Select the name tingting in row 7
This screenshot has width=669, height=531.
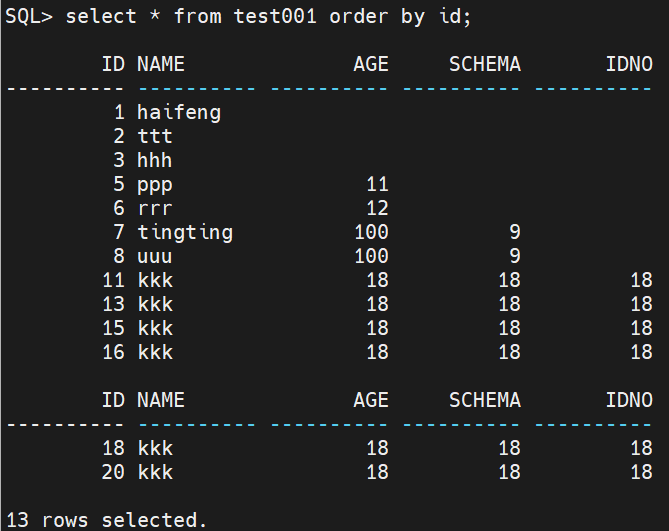click(x=184, y=232)
